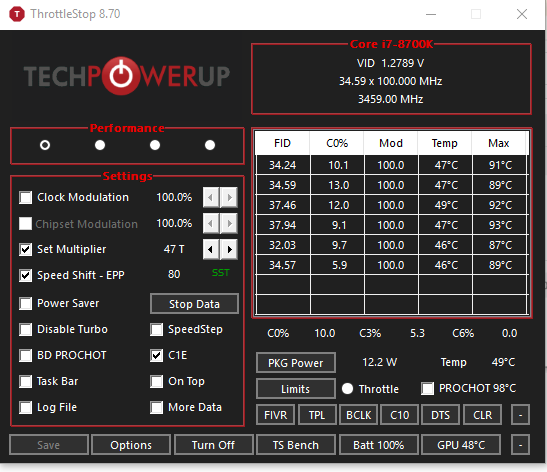Uncheck Speed Shift - EPP checkbox

25,275
